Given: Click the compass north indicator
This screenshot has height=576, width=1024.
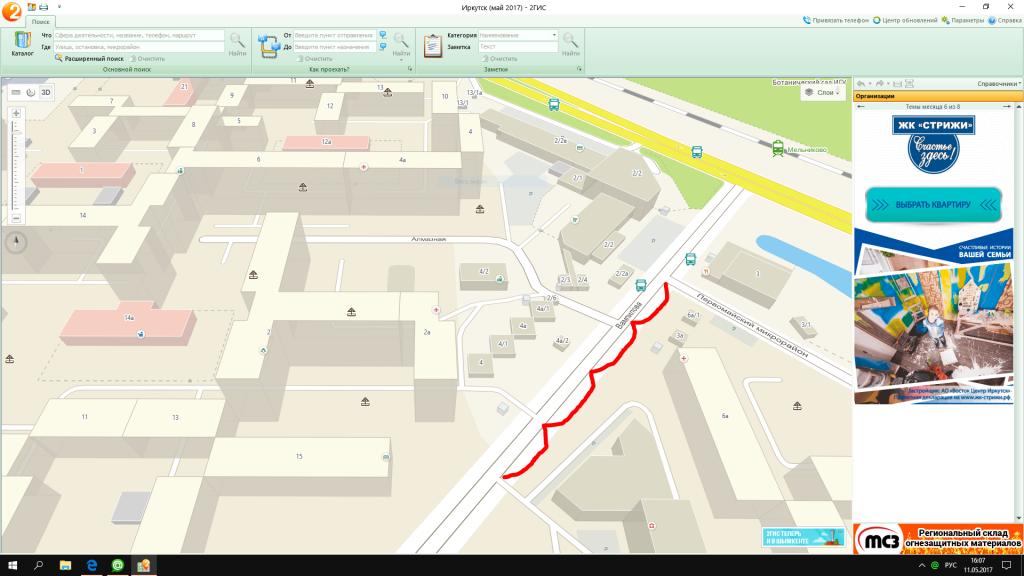Looking at the screenshot, I should (x=17, y=241).
